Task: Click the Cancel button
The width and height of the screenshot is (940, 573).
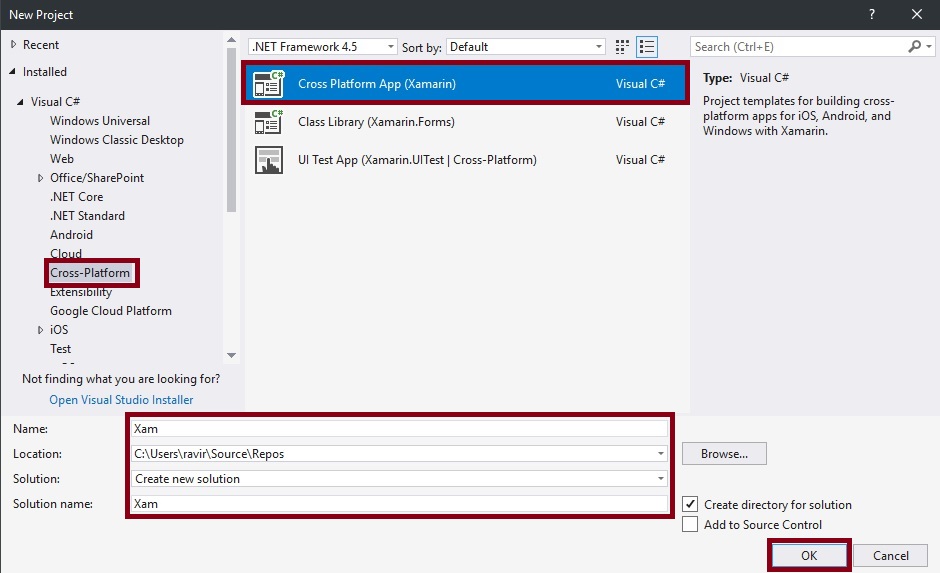Action: [x=890, y=555]
